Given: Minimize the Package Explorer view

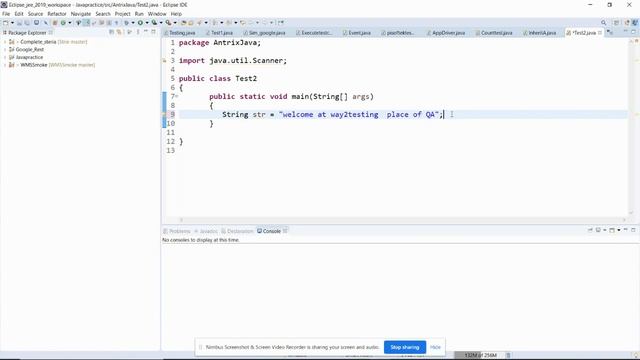Looking at the screenshot, I should pyautogui.click(x=146, y=32).
